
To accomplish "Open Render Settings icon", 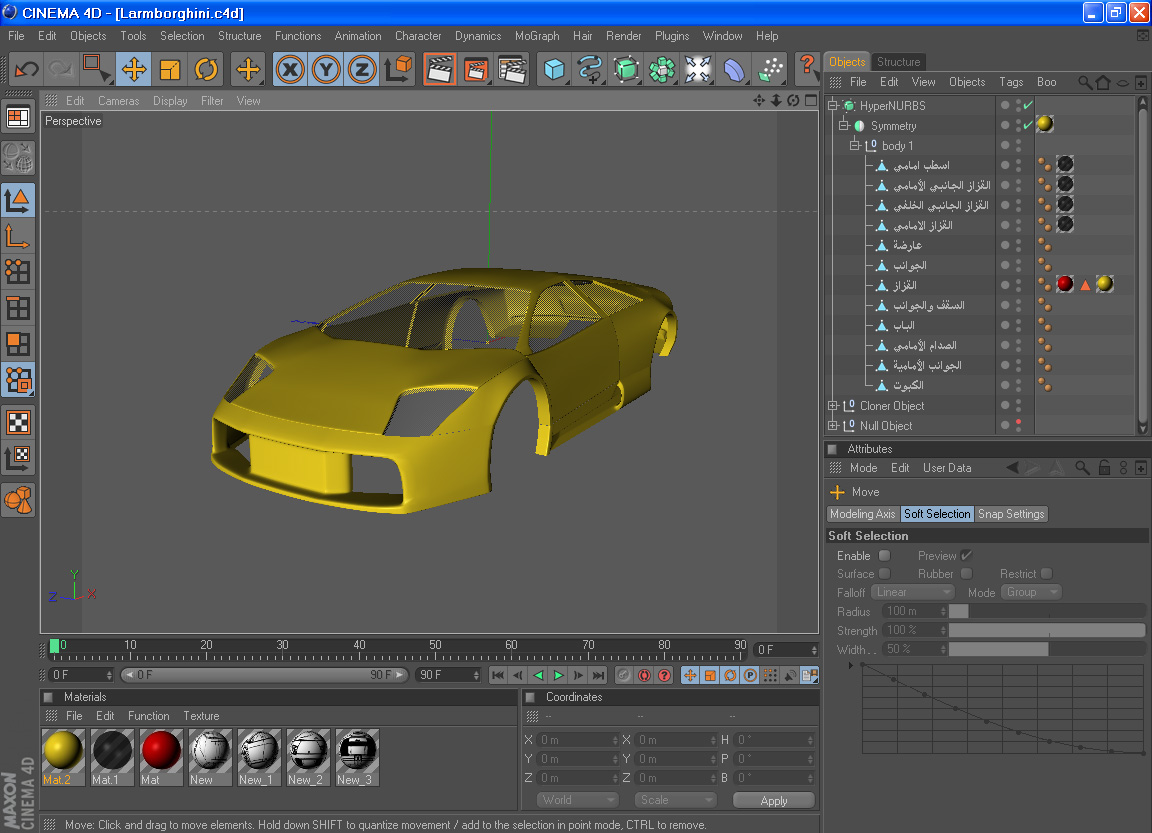I will (513, 70).
